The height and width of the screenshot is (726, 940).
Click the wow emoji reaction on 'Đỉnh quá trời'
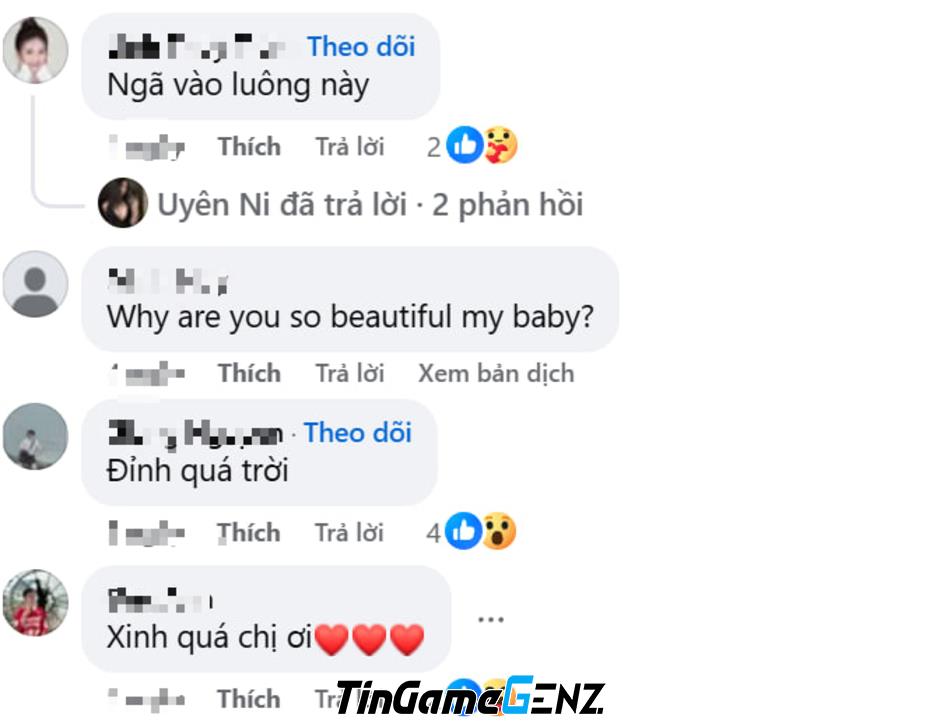(499, 531)
